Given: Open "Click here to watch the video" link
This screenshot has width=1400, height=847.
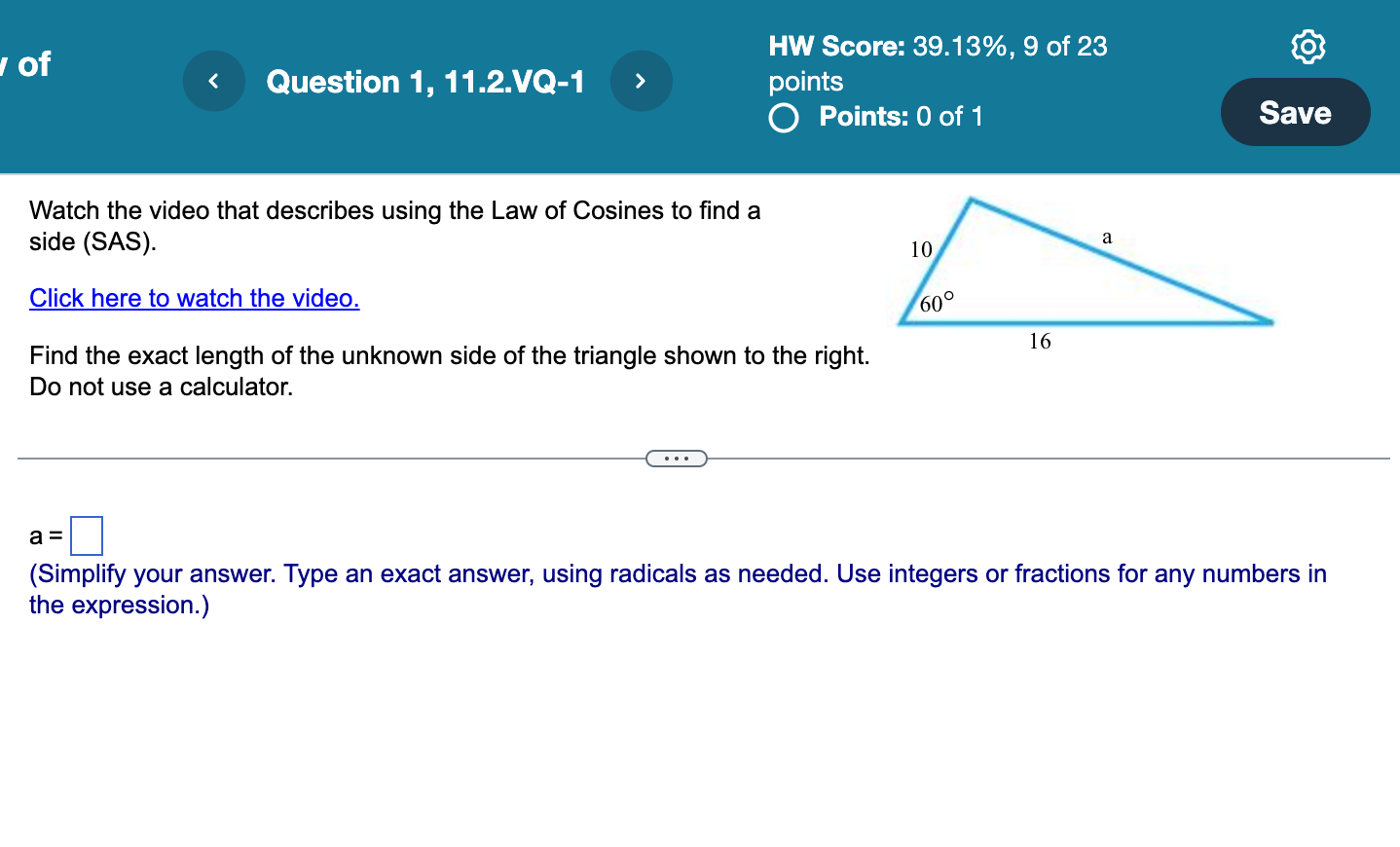Looking at the screenshot, I should coord(194,298).
